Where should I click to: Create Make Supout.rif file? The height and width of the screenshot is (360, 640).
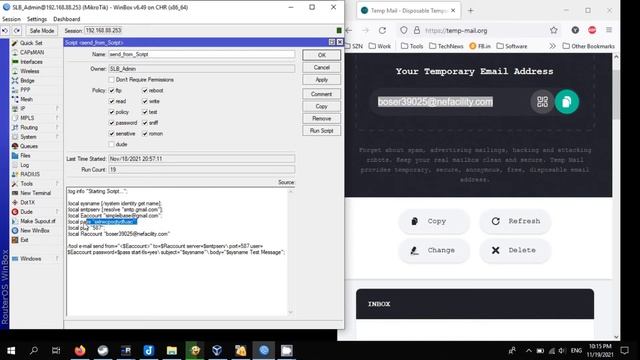tap(37, 221)
